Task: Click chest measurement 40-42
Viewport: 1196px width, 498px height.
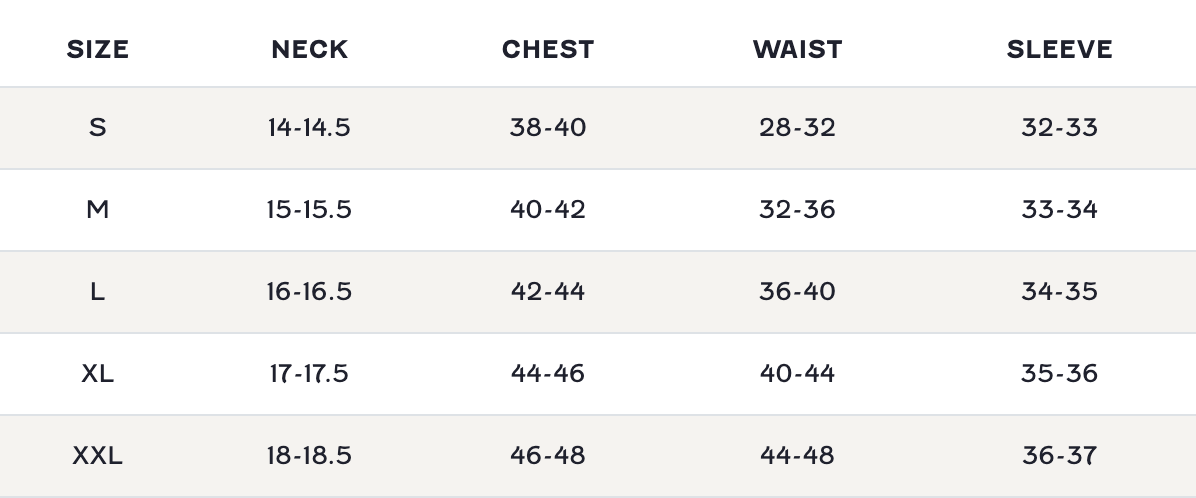Action: coord(548,210)
